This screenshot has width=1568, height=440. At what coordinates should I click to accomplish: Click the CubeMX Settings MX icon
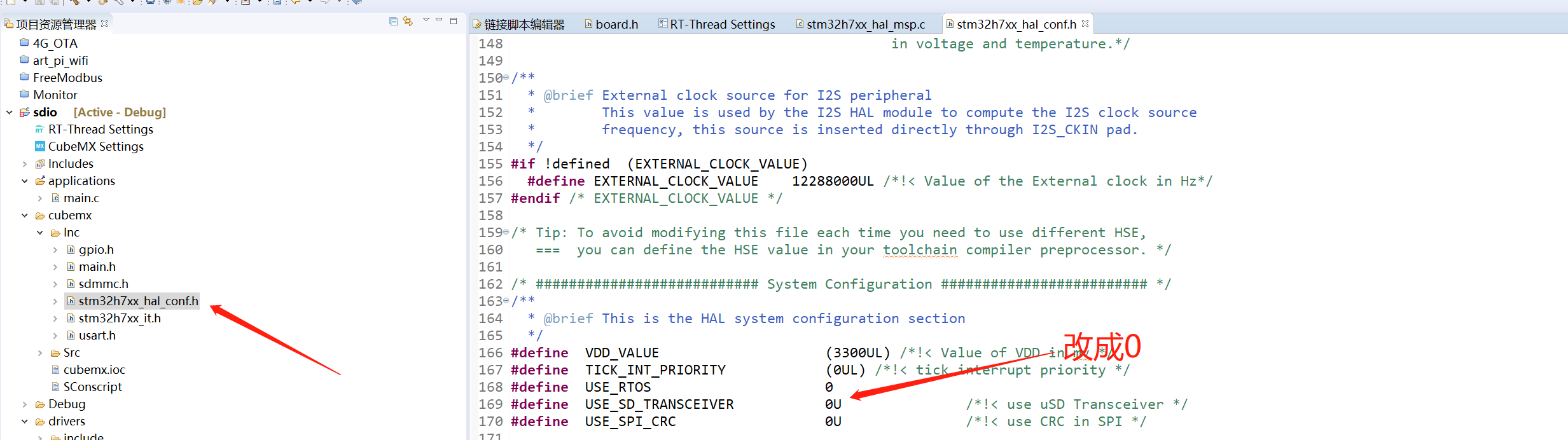click(x=39, y=146)
